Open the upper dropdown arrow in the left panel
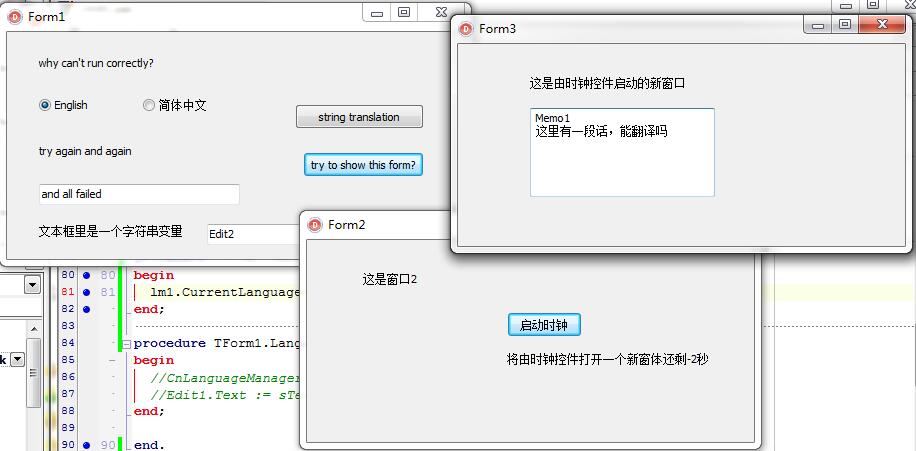 tap(32, 285)
